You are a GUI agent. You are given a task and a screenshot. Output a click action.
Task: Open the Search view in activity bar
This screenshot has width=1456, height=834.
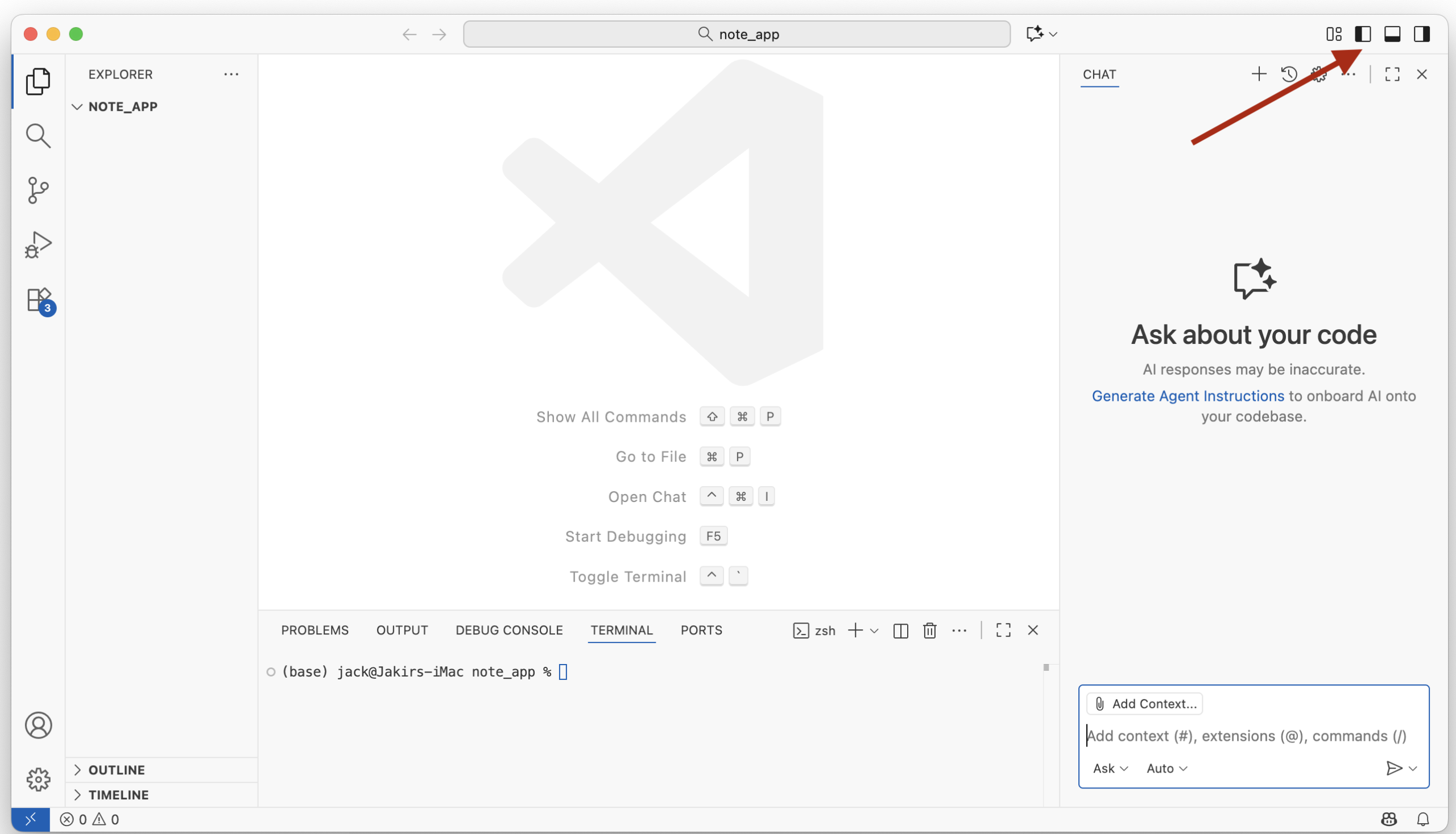pyautogui.click(x=38, y=136)
